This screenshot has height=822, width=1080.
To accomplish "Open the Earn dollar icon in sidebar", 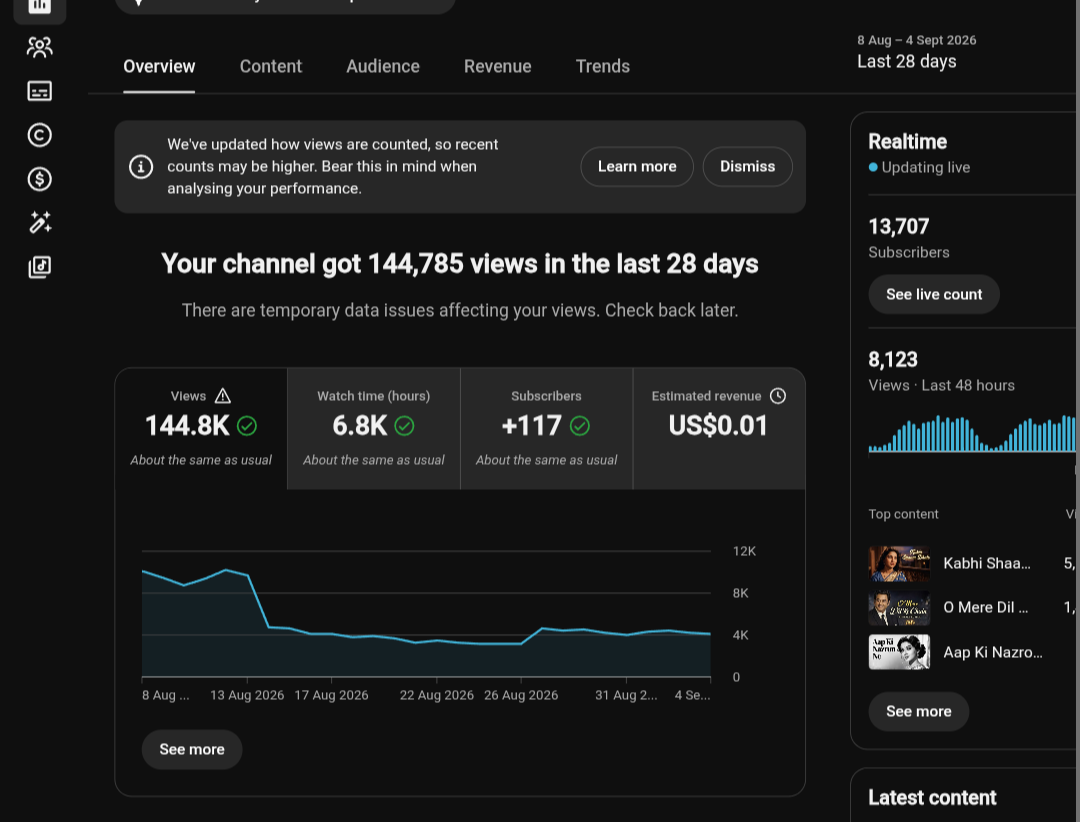I will 39,179.
